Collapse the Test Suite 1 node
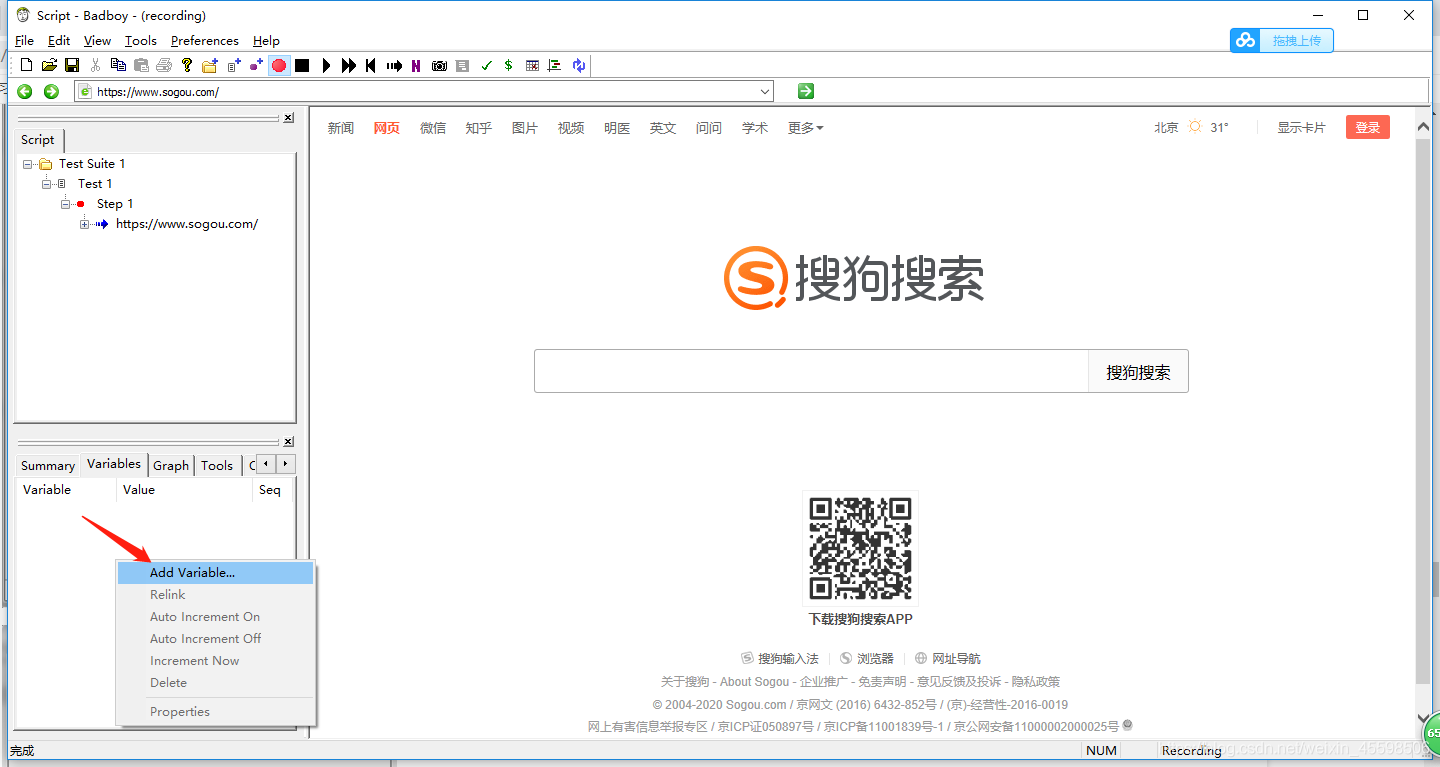The width and height of the screenshot is (1440, 767). [x=28, y=164]
